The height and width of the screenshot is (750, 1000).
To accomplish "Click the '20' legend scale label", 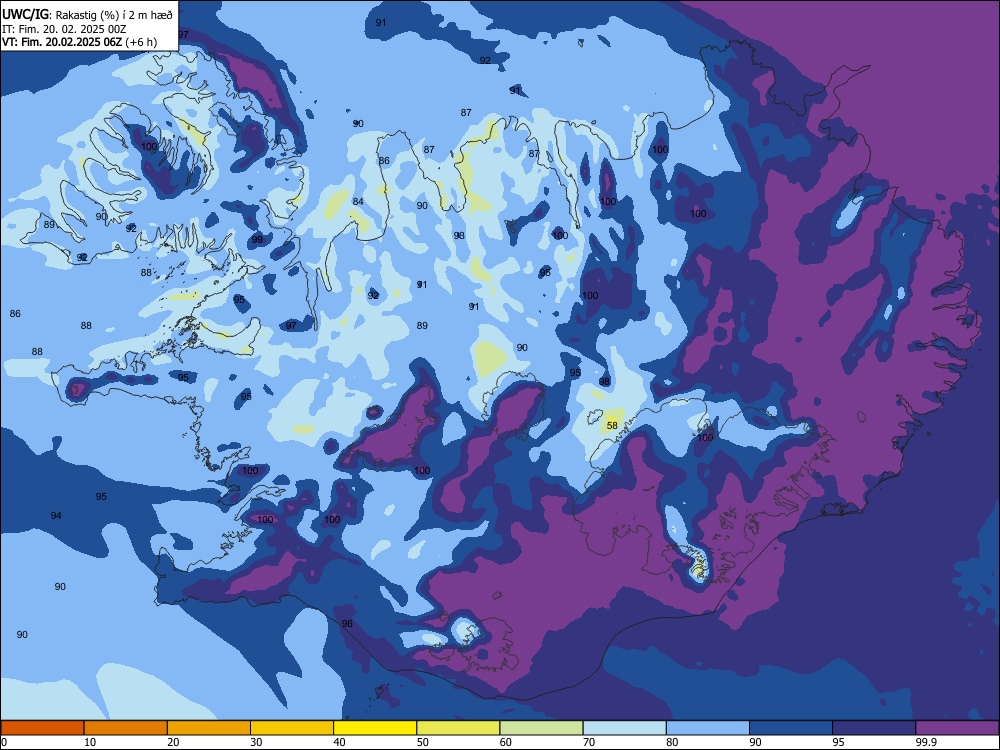I will pyautogui.click(x=173, y=742).
